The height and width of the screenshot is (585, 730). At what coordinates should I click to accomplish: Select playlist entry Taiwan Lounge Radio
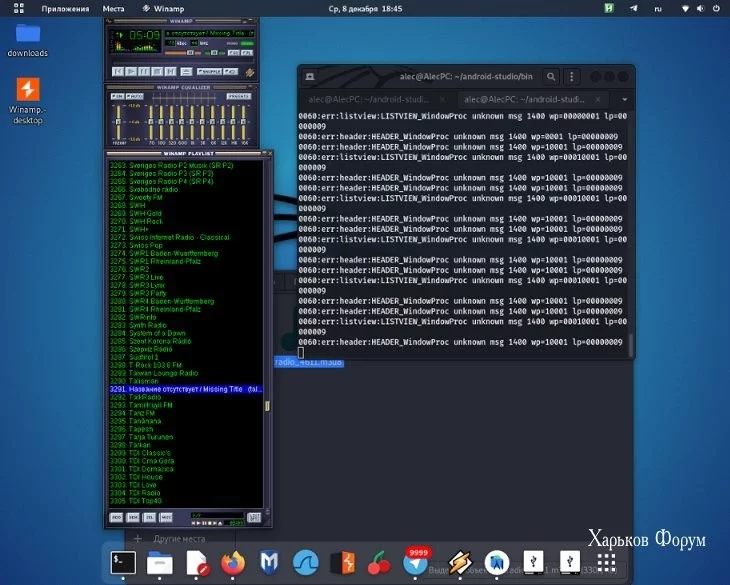click(186, 373)
